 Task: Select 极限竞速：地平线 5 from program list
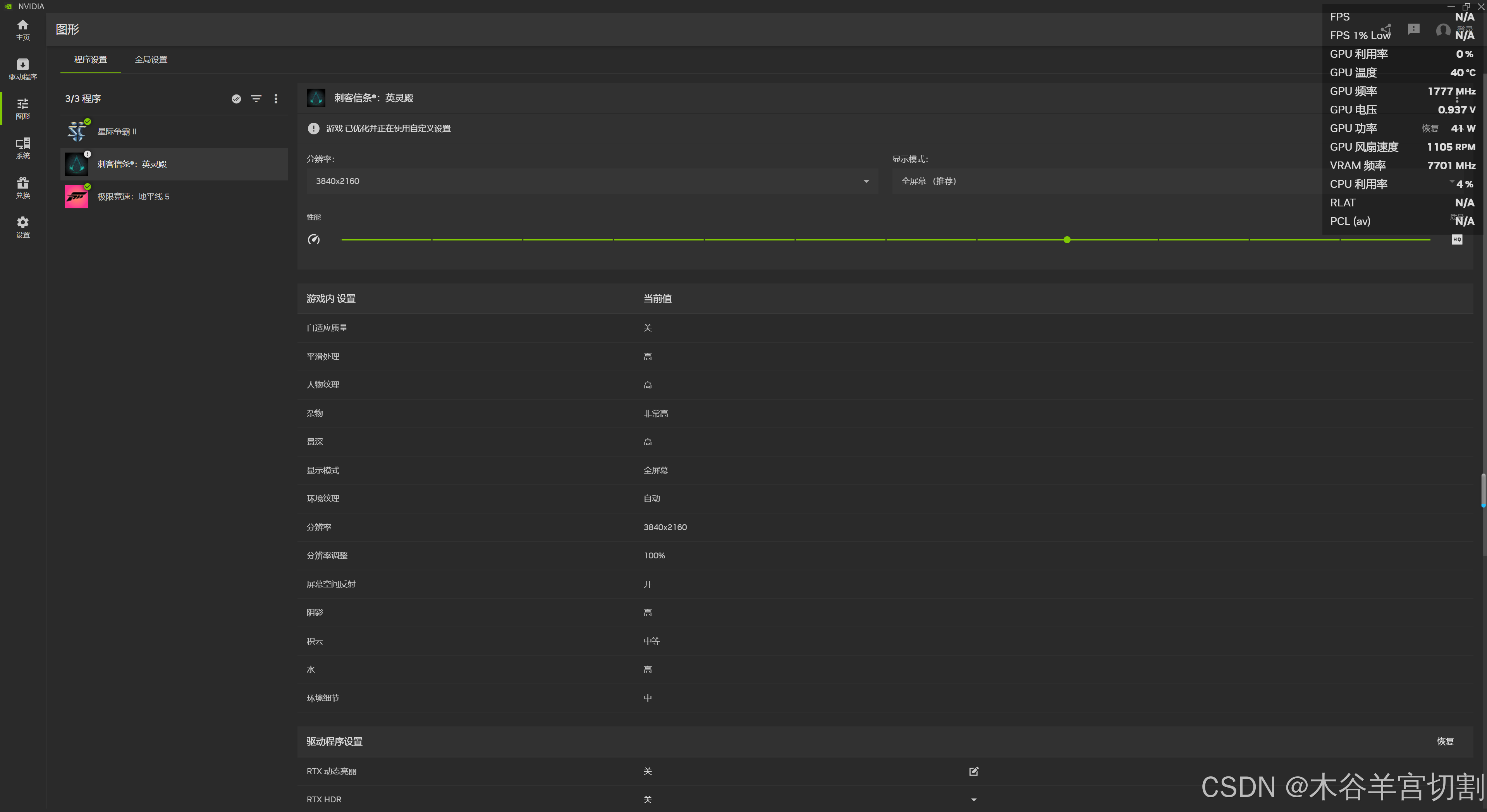coord(133,197)
